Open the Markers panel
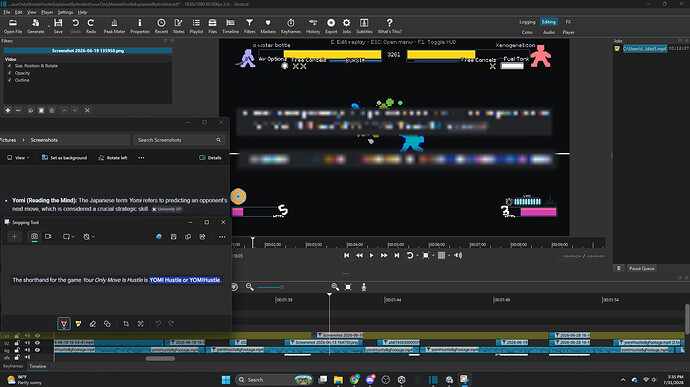Viewport: 690px width, 387px height. [x=268, y=26]
